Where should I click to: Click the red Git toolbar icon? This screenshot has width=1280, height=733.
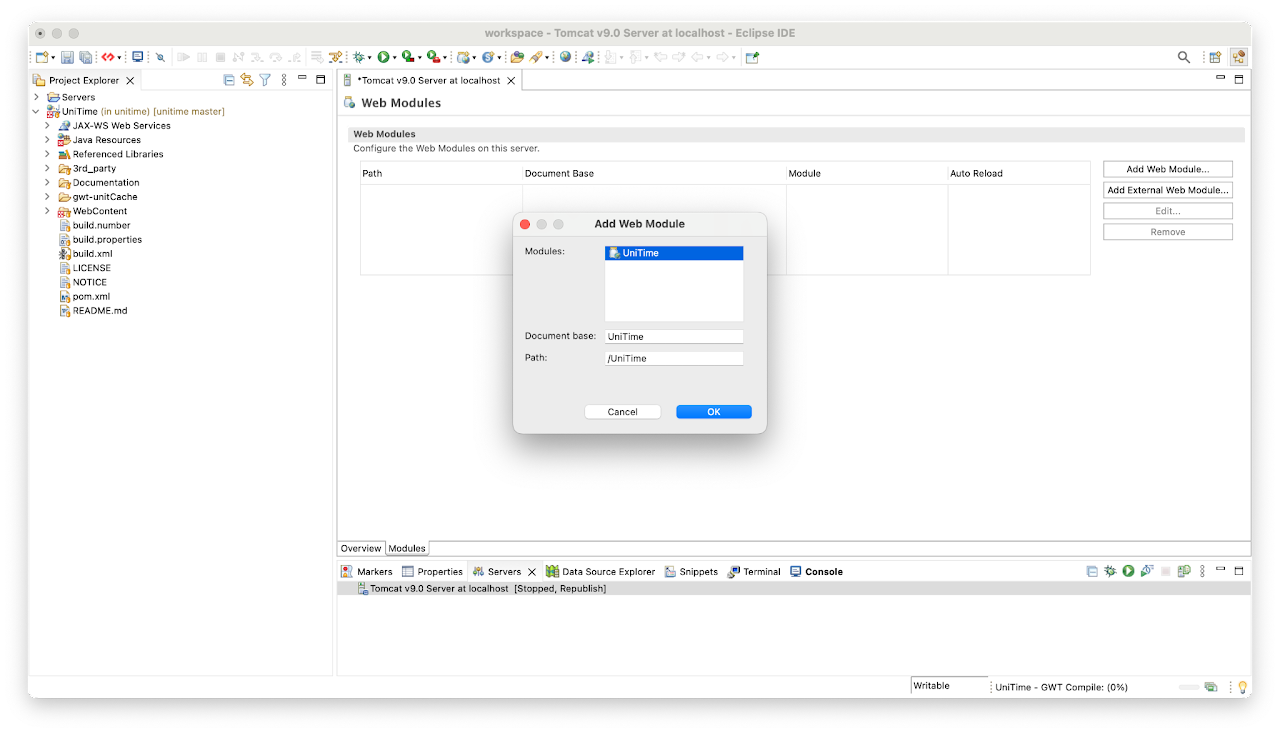click(108, 58)
